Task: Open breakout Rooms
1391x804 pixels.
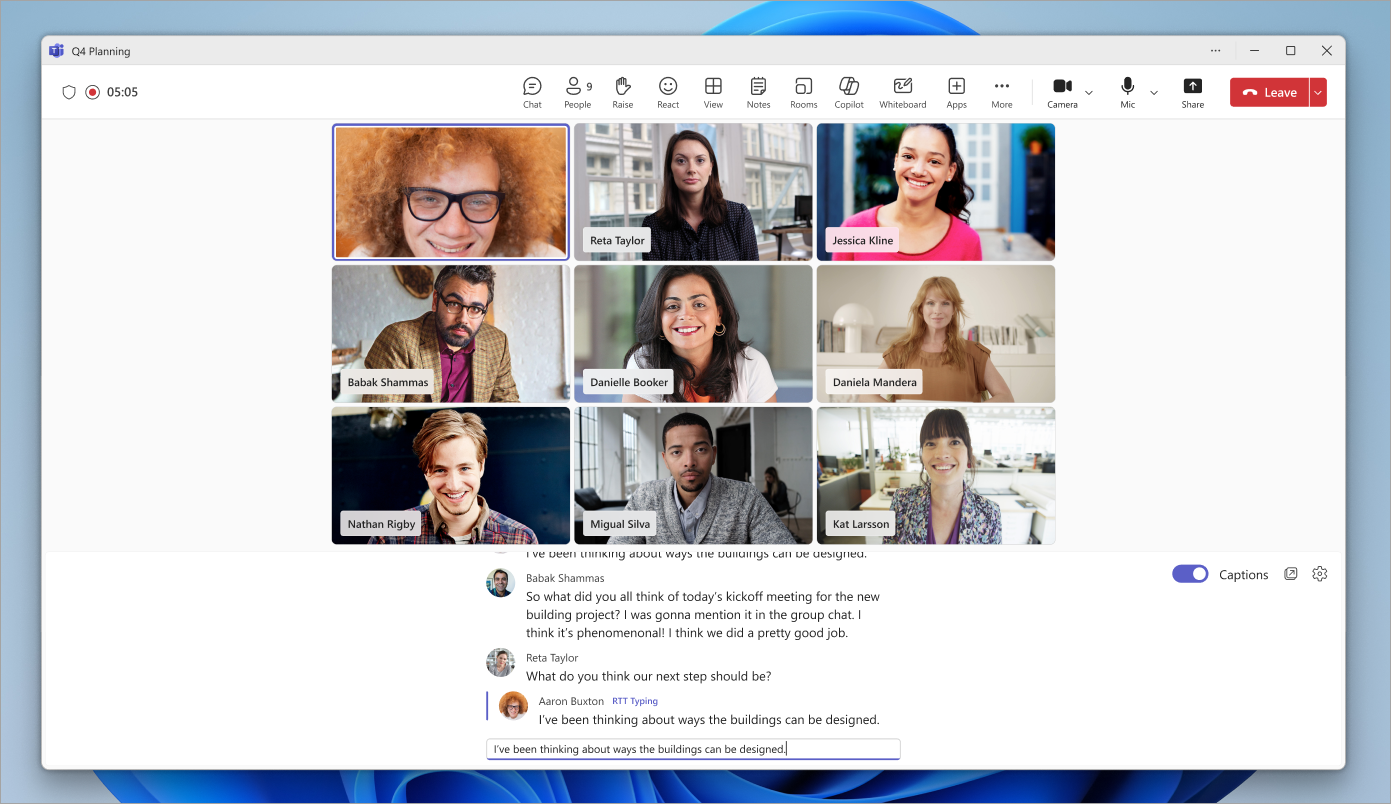Action: pyautogui.click(x=803, y=91)
